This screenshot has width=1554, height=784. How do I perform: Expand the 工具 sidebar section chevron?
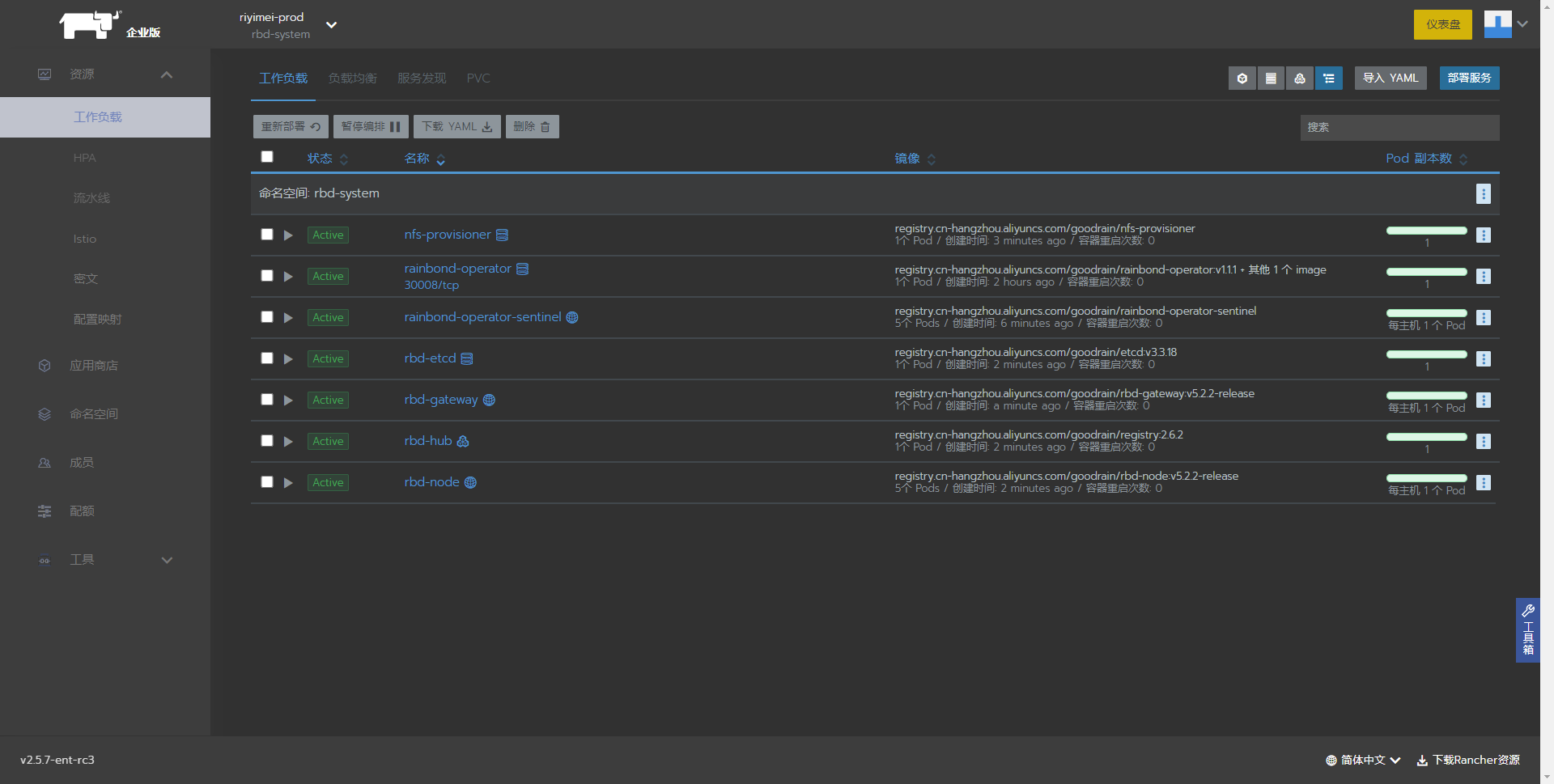[167, 561]
